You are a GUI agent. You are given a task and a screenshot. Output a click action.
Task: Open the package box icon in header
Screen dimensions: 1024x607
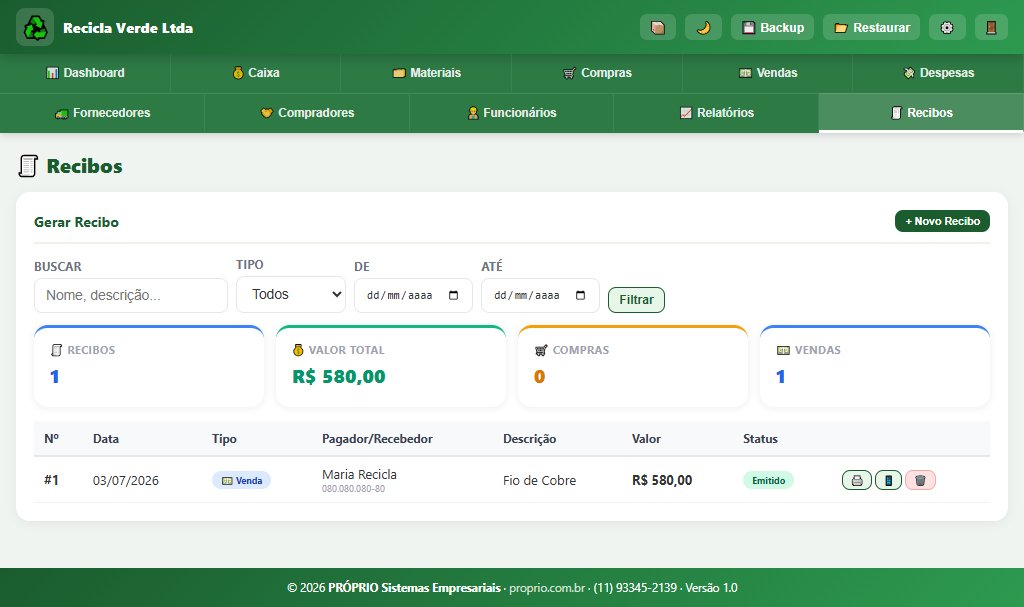658,27
